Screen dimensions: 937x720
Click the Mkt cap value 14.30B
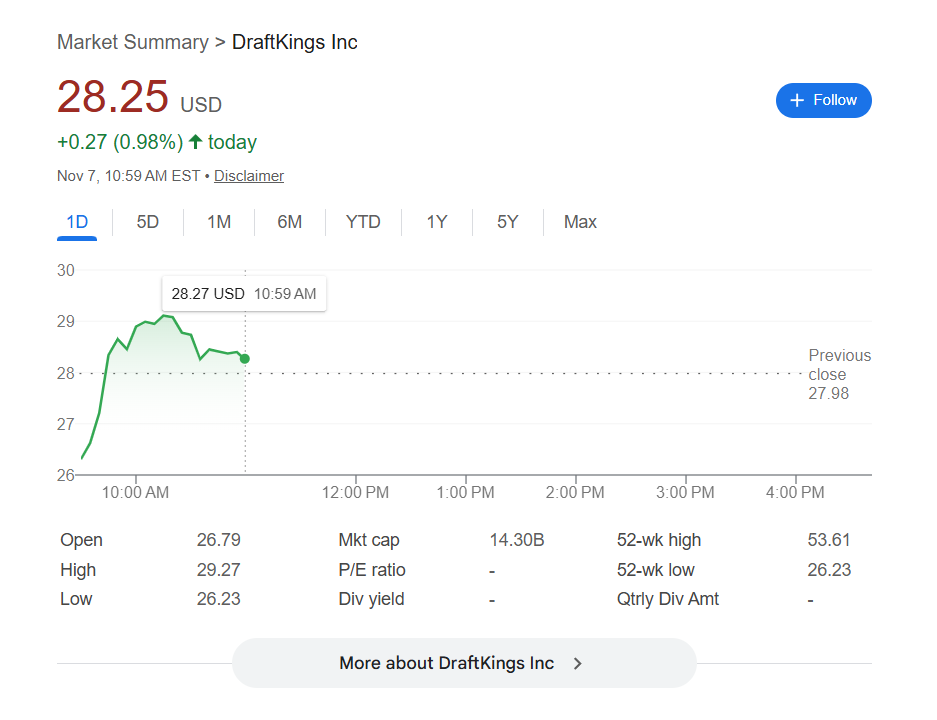tap(516, 540)
